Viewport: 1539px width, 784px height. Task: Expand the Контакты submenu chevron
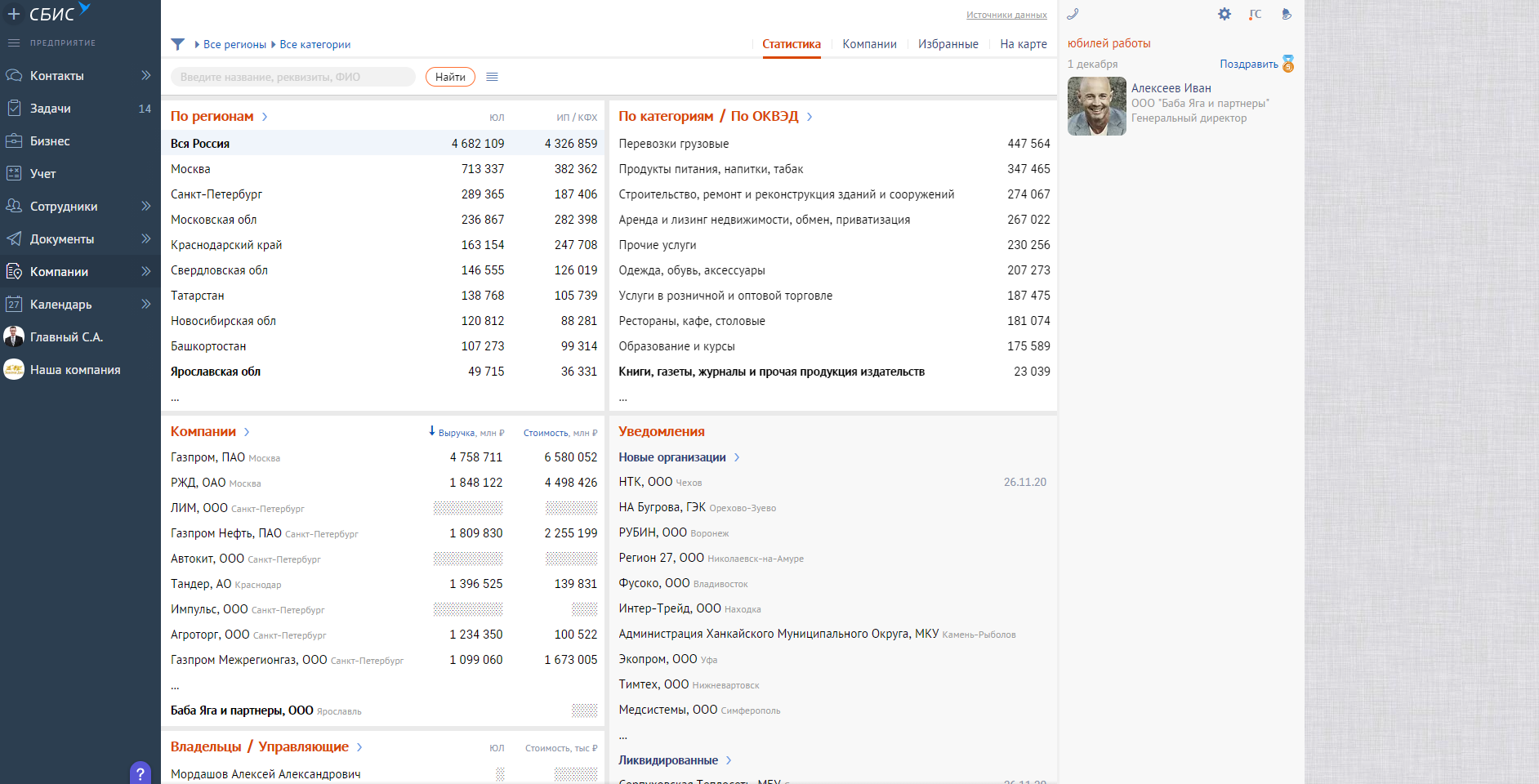tap(145, 75)
